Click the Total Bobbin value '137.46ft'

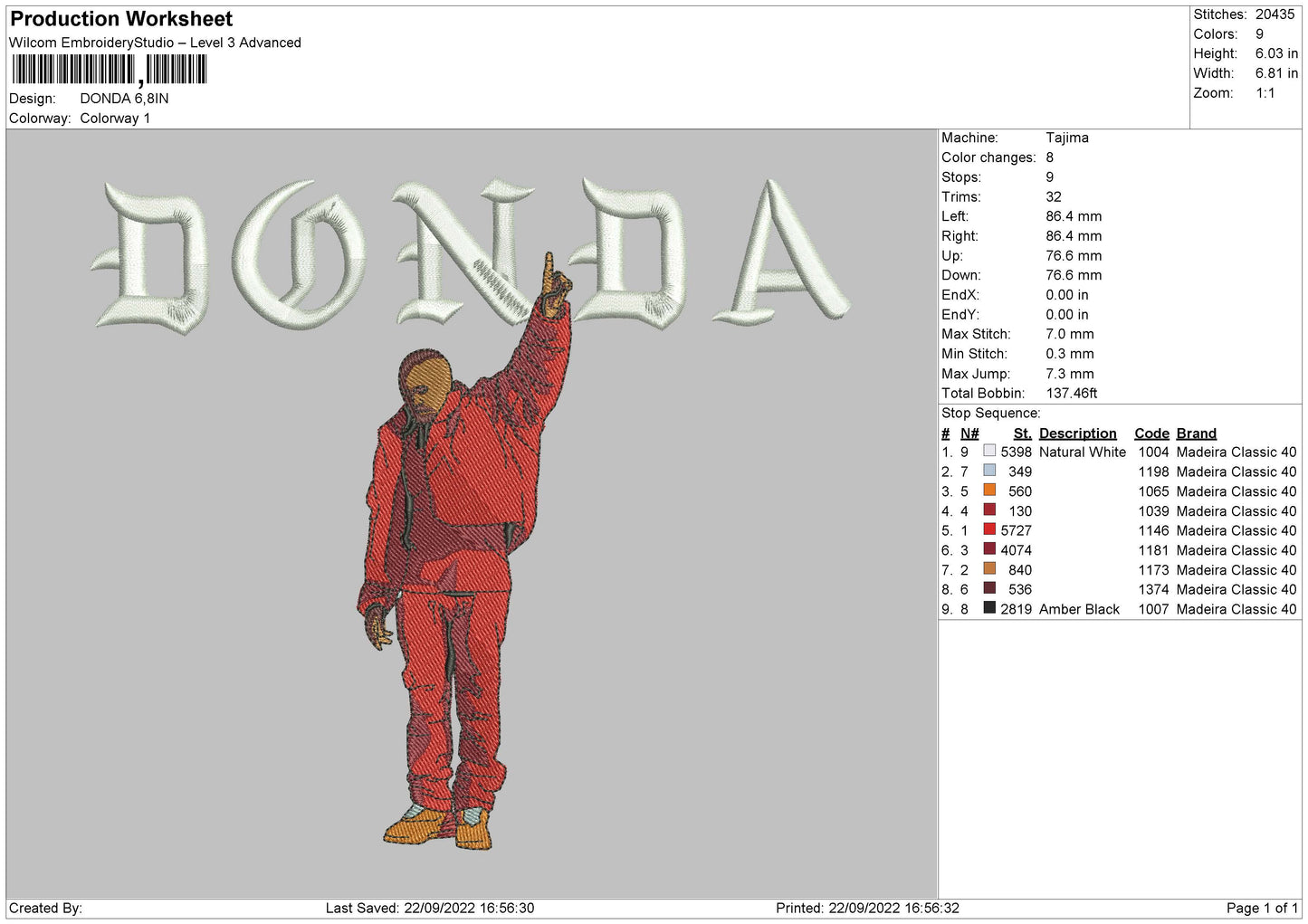tap(1072, 393)
